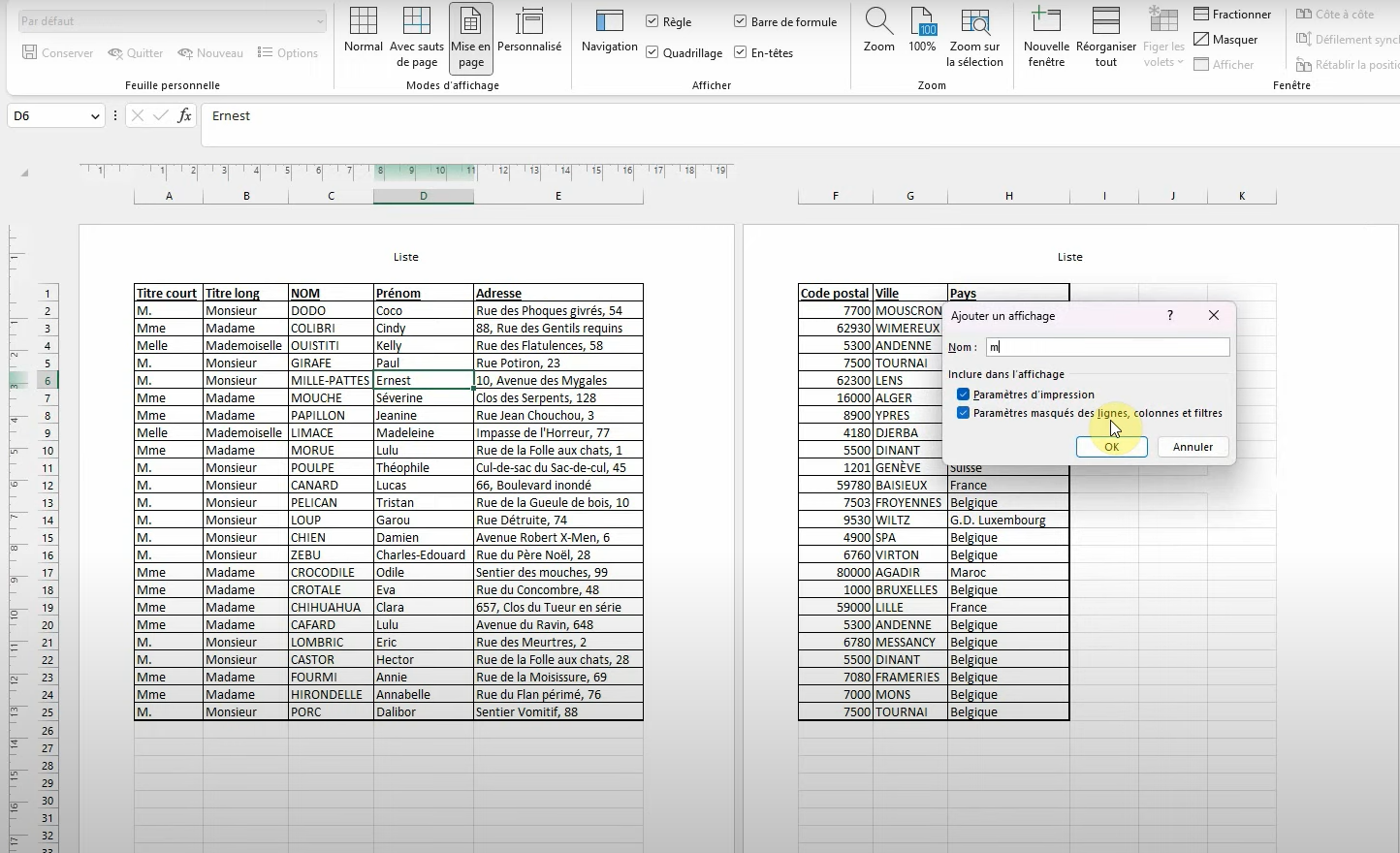
Task: Uncheck Paramètres d'impression checkbox
Action: 963,395
